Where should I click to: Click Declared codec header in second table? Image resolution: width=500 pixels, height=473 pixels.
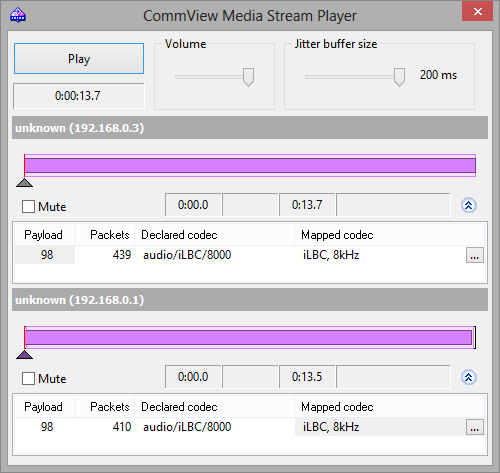(x=215, y=407)
